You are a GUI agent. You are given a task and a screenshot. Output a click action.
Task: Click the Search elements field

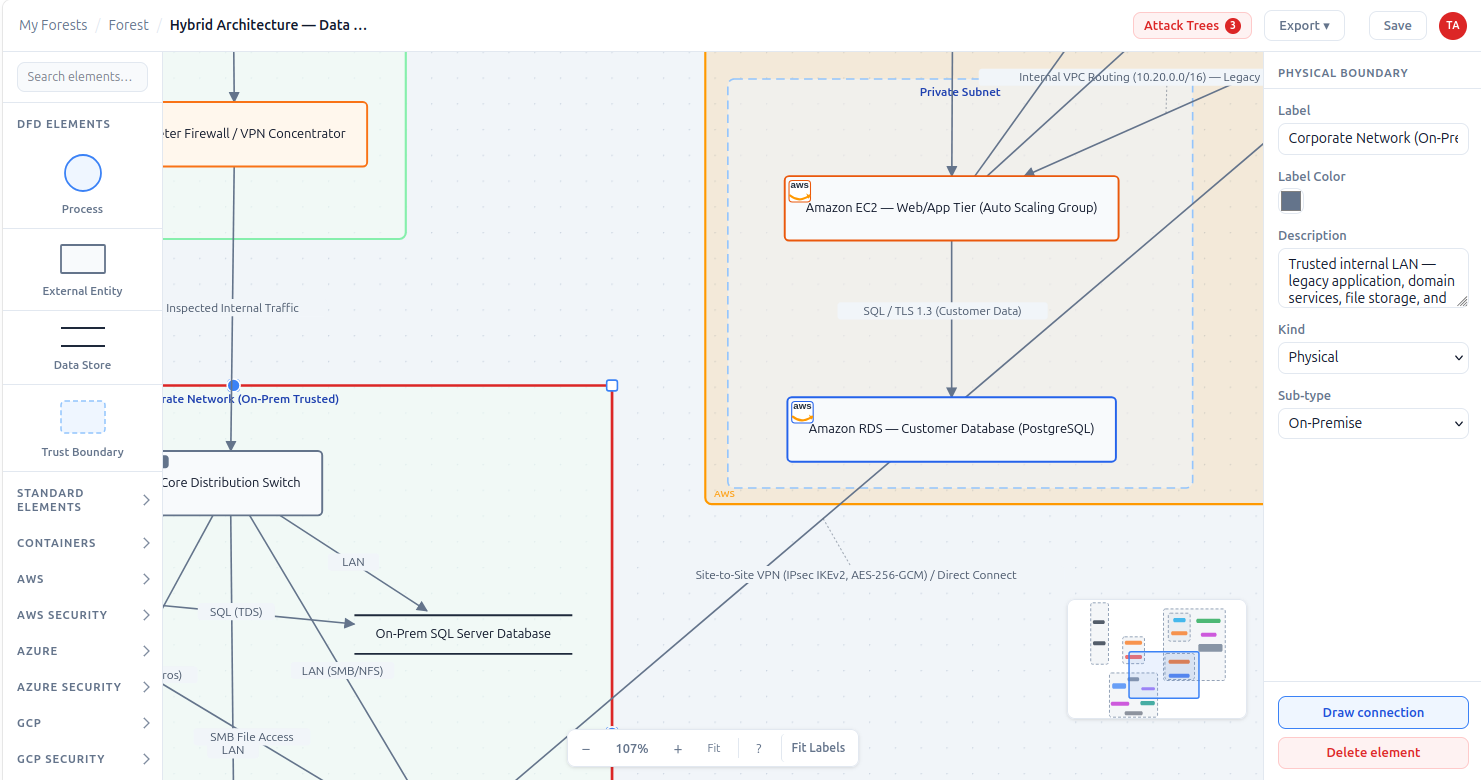(x=82, y=77)
